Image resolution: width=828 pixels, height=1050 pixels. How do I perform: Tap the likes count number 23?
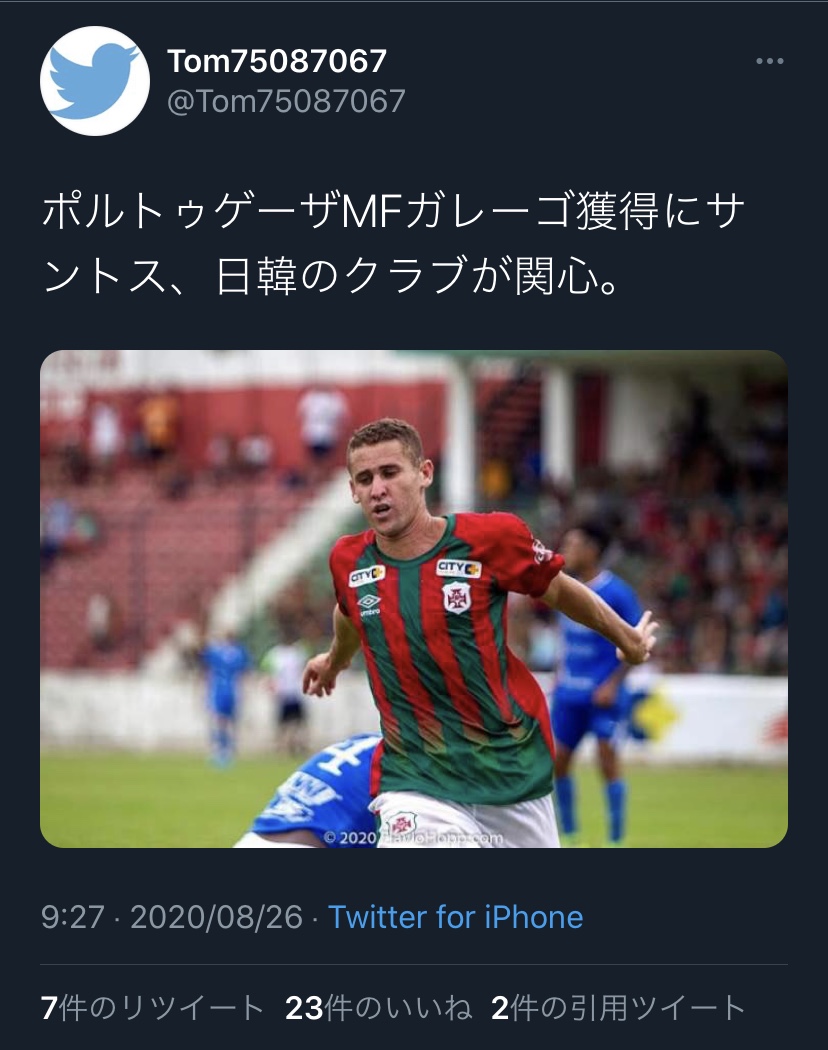pos(304,1007)
